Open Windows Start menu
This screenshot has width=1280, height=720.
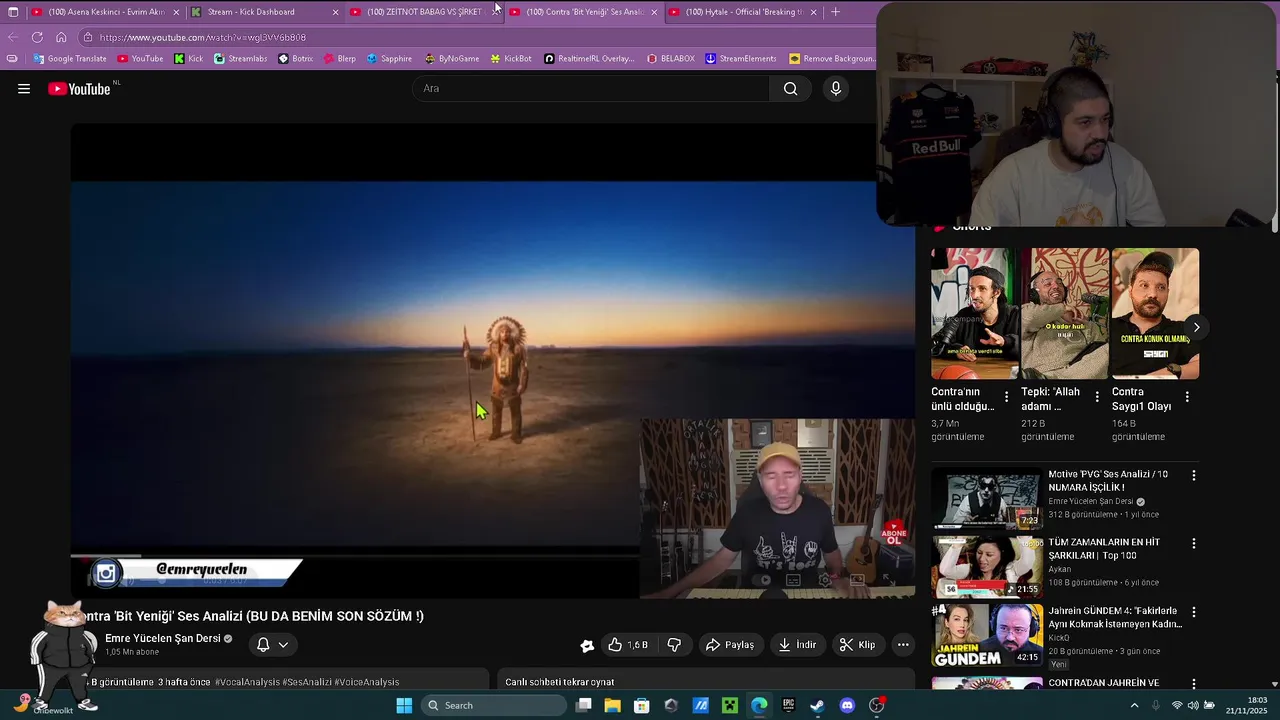pos(404,705)
